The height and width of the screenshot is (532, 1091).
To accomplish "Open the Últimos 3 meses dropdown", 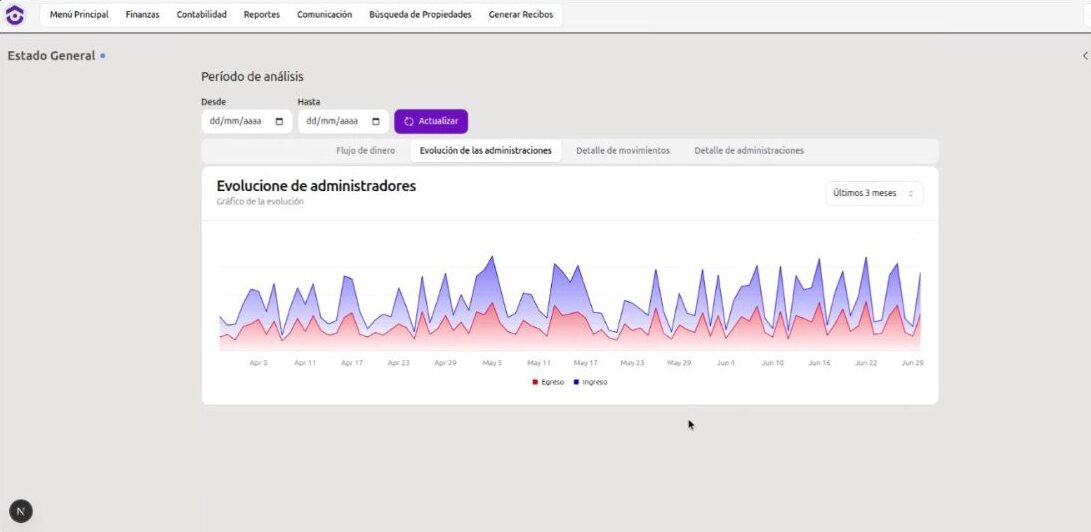I will tap(873, 193).
